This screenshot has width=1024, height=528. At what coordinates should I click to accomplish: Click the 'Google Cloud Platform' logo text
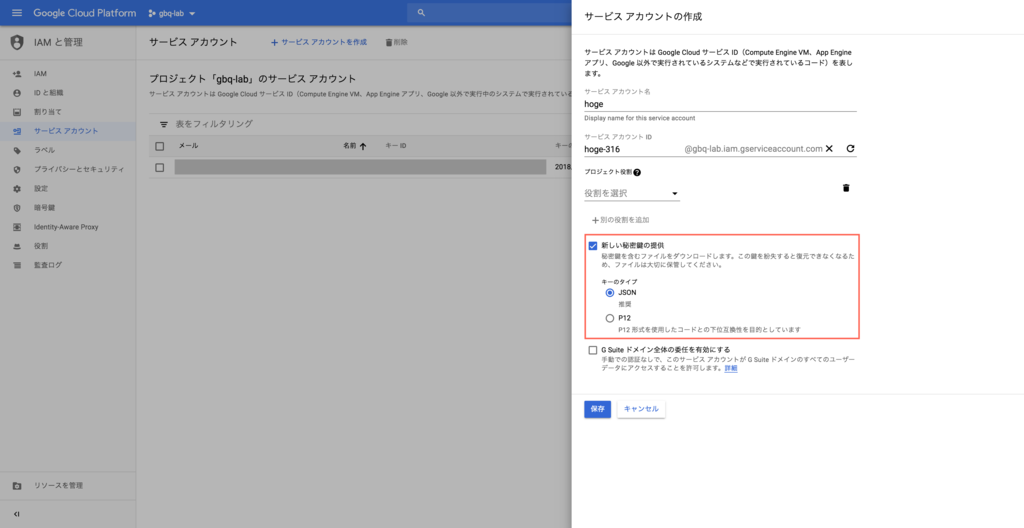(x=85, y=13)
